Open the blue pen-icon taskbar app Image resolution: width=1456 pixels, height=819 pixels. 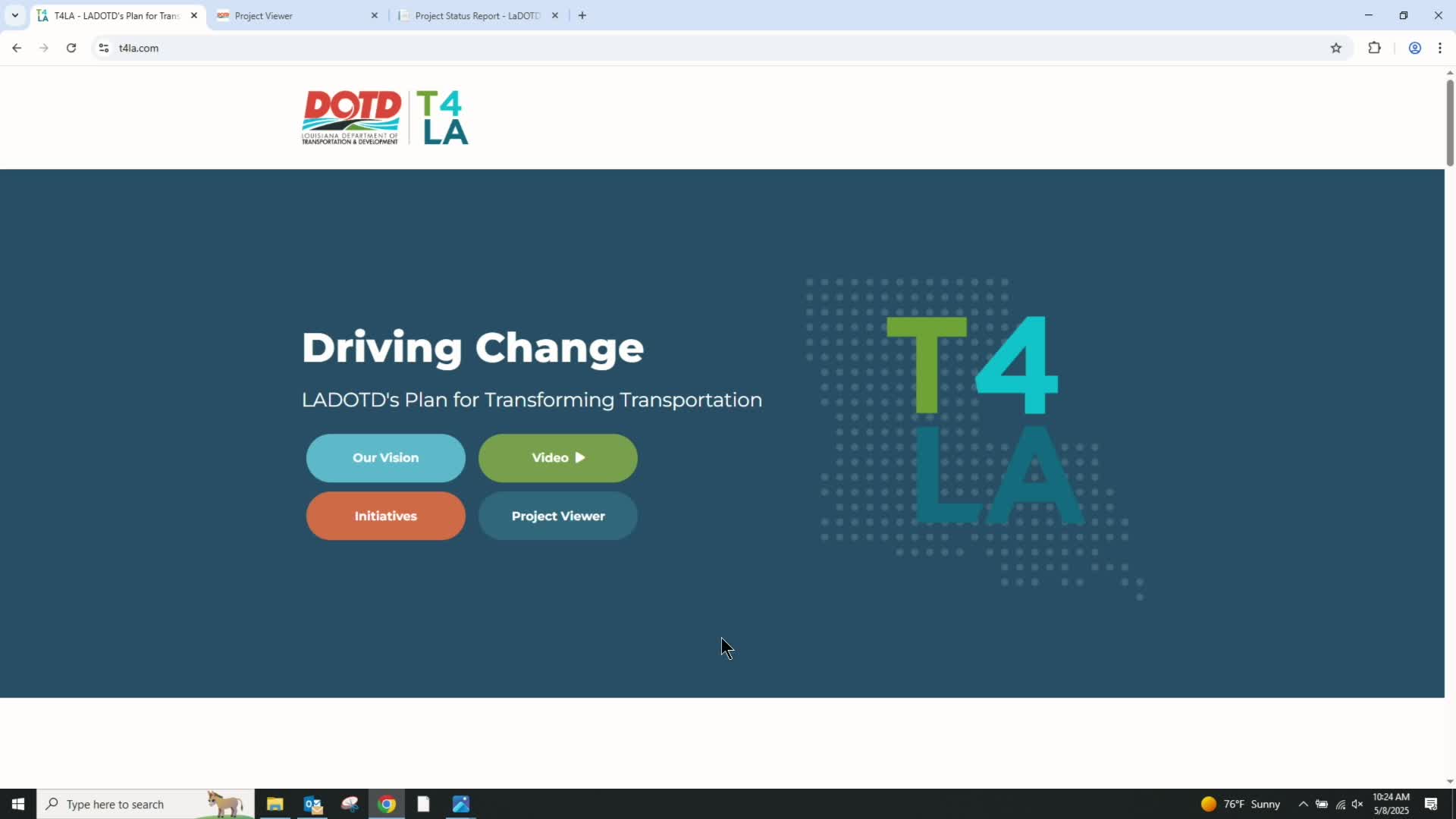(461, 804)
